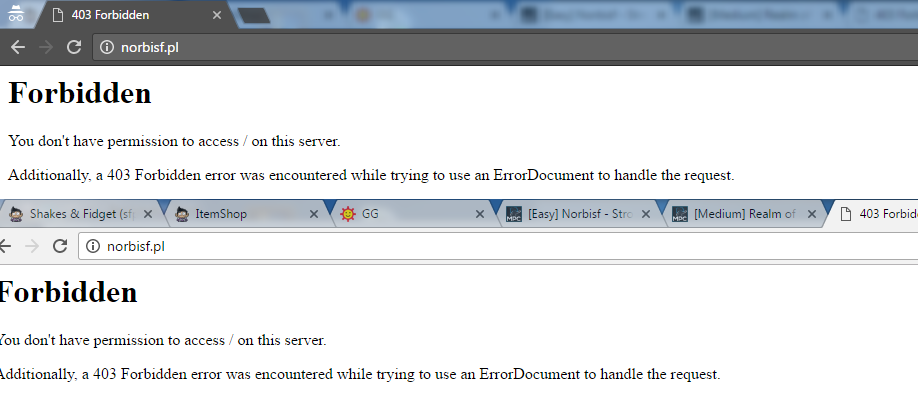Viewport: 918px width, 396px height.
Task: Click Shakes & Fidget tab favicon
Action: 16,214
